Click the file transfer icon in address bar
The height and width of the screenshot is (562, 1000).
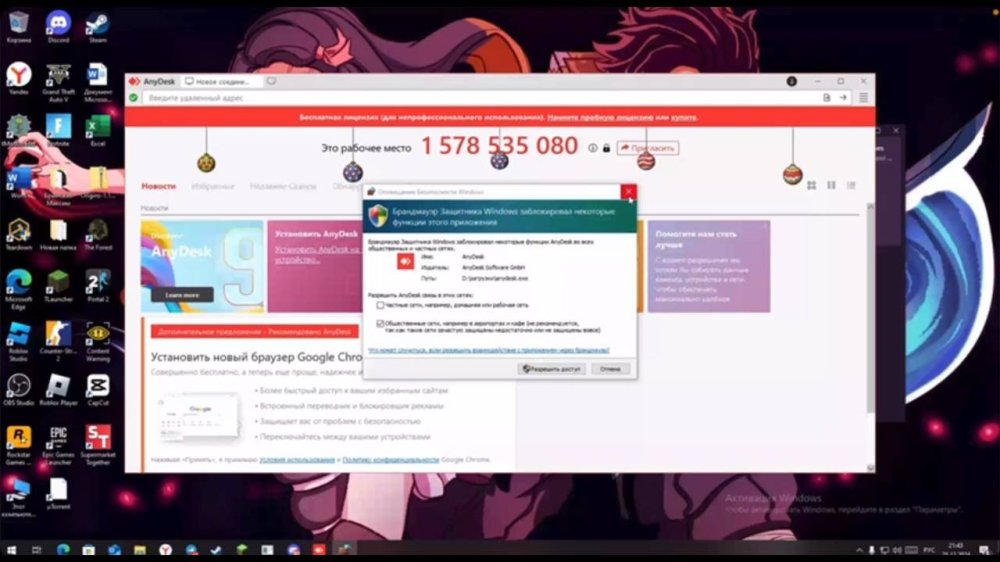pyautogui.click(x=827, y=98)
